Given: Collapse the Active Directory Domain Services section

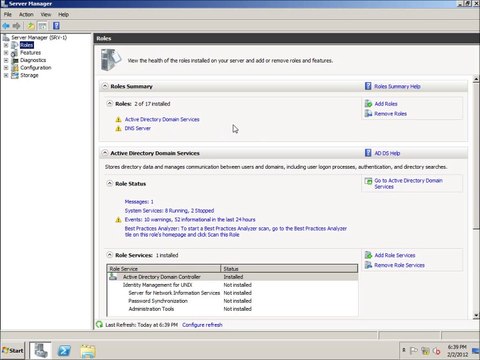Looking at the screenshot, I should 105,153.
